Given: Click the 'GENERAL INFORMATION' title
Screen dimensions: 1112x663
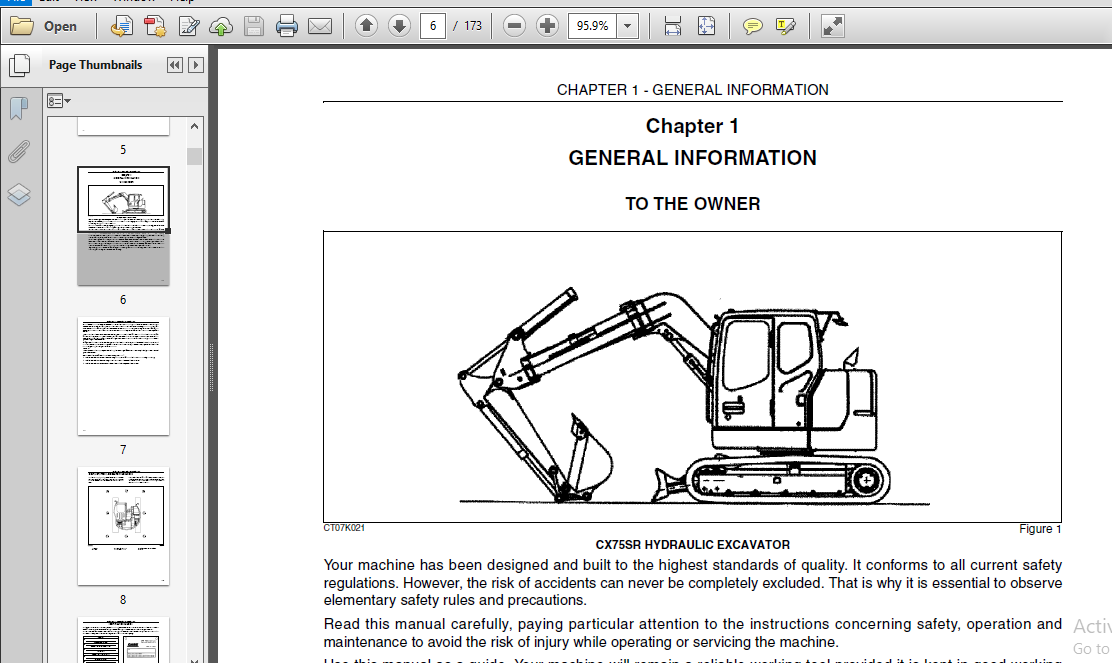Looking at the screenshot, I should pyautogui.click(x=693, y=158).
